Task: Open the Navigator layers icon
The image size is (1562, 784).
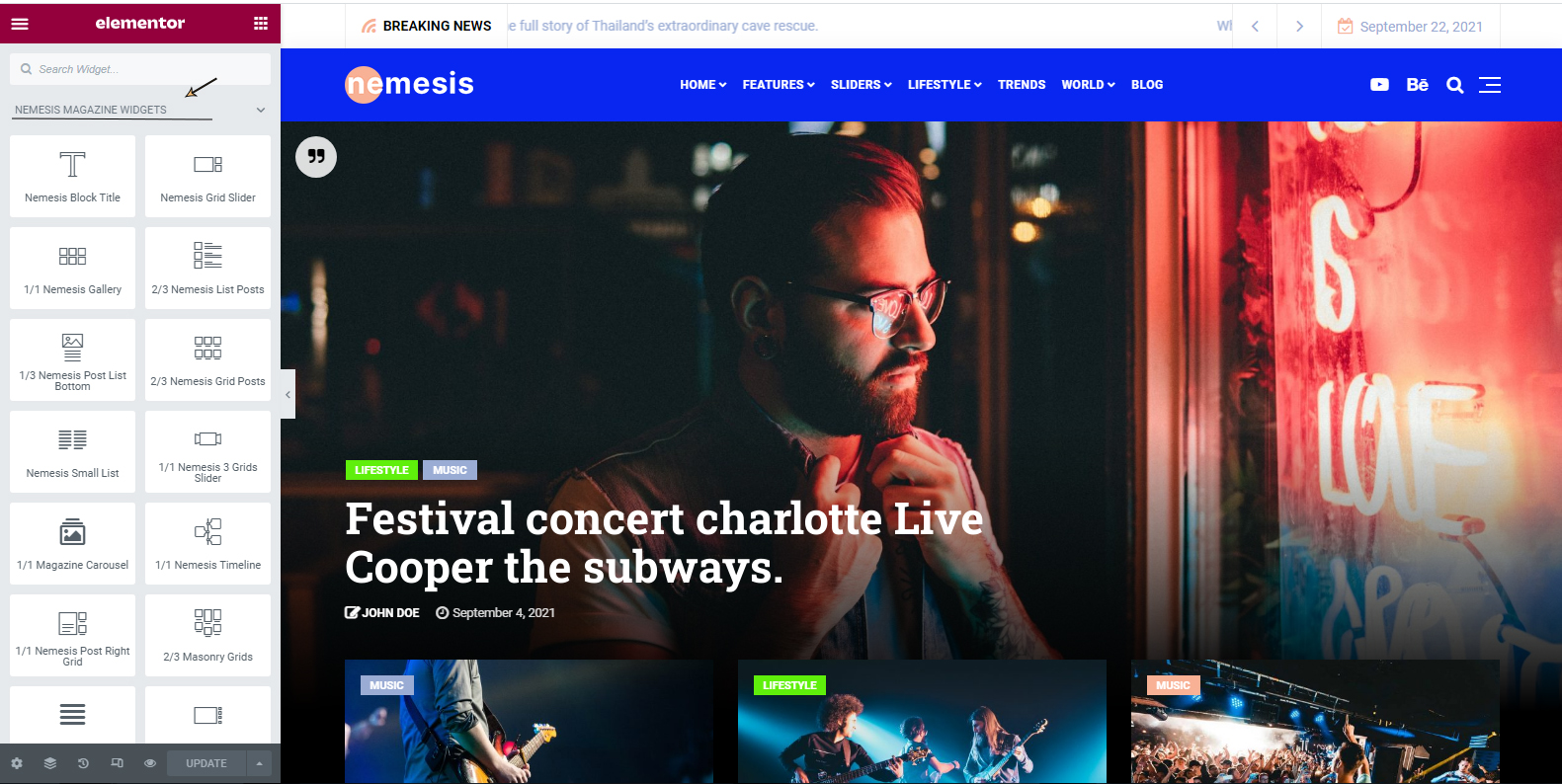Action: point(50,763)
